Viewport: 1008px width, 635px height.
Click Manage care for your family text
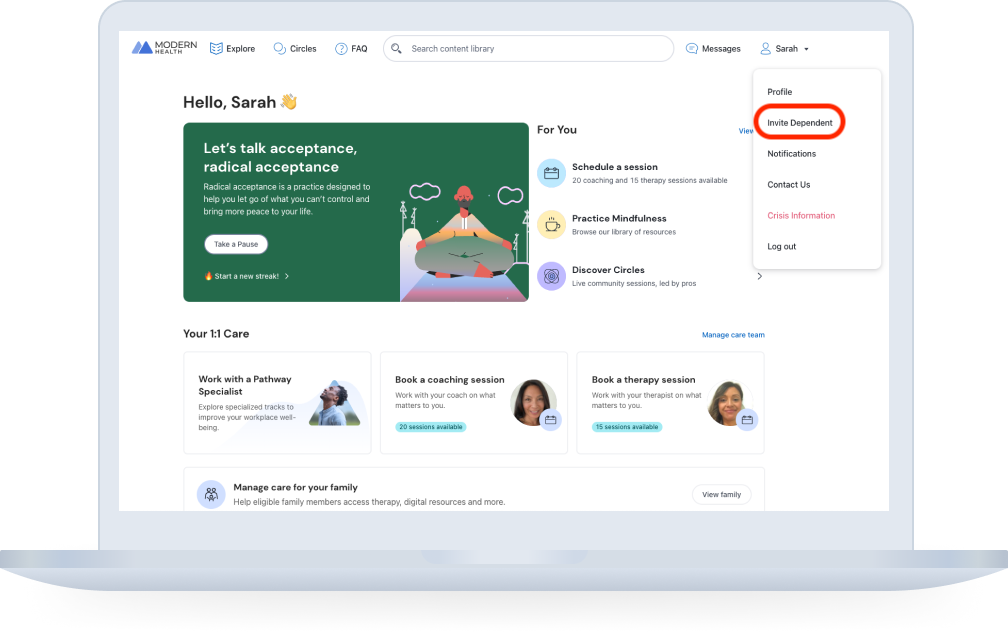point(295,487)
